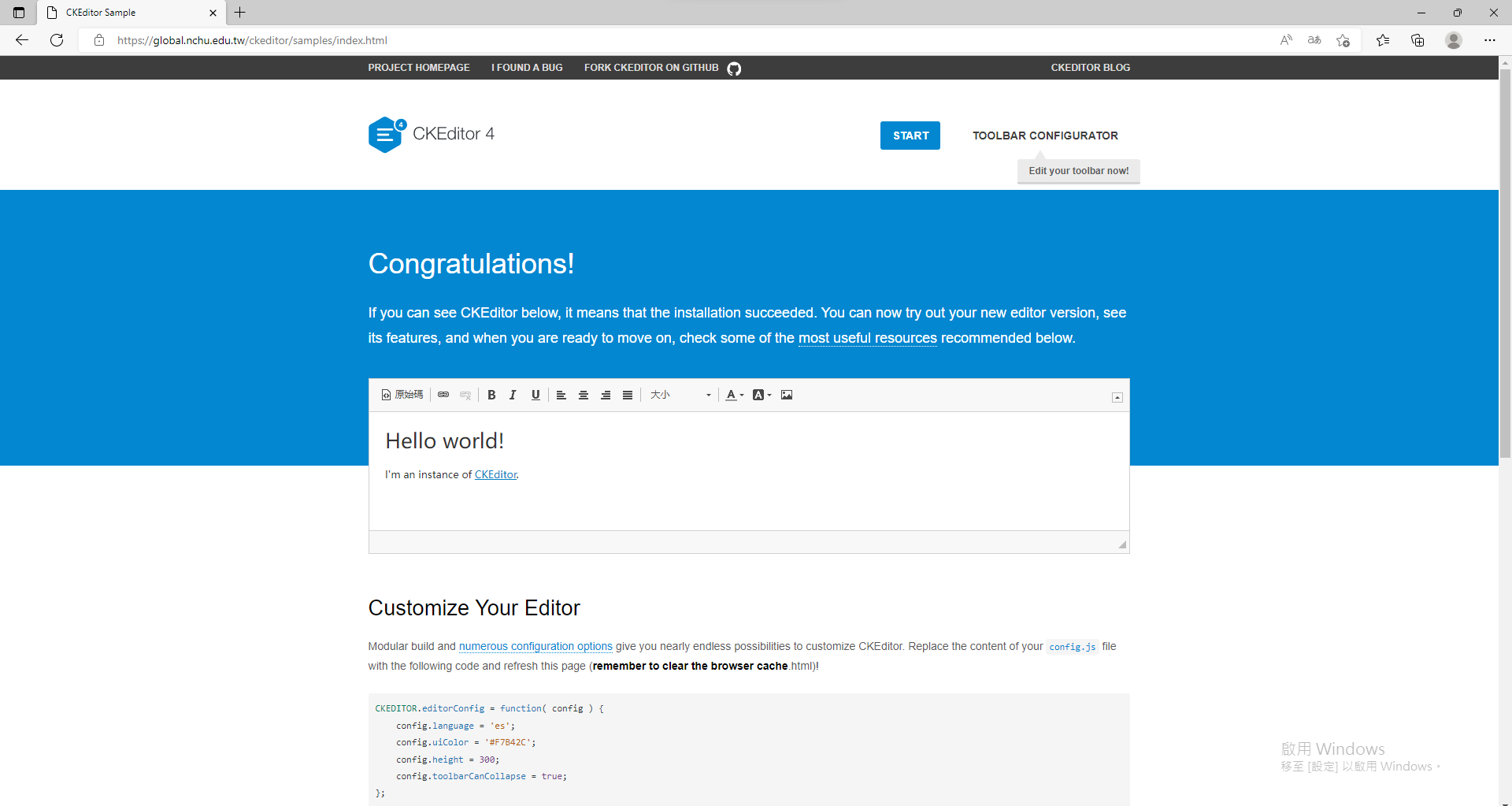Click the GitHub octocat icon
Image resolution: width=1512 pixels, height=806 pixels.
click(734, 69)
